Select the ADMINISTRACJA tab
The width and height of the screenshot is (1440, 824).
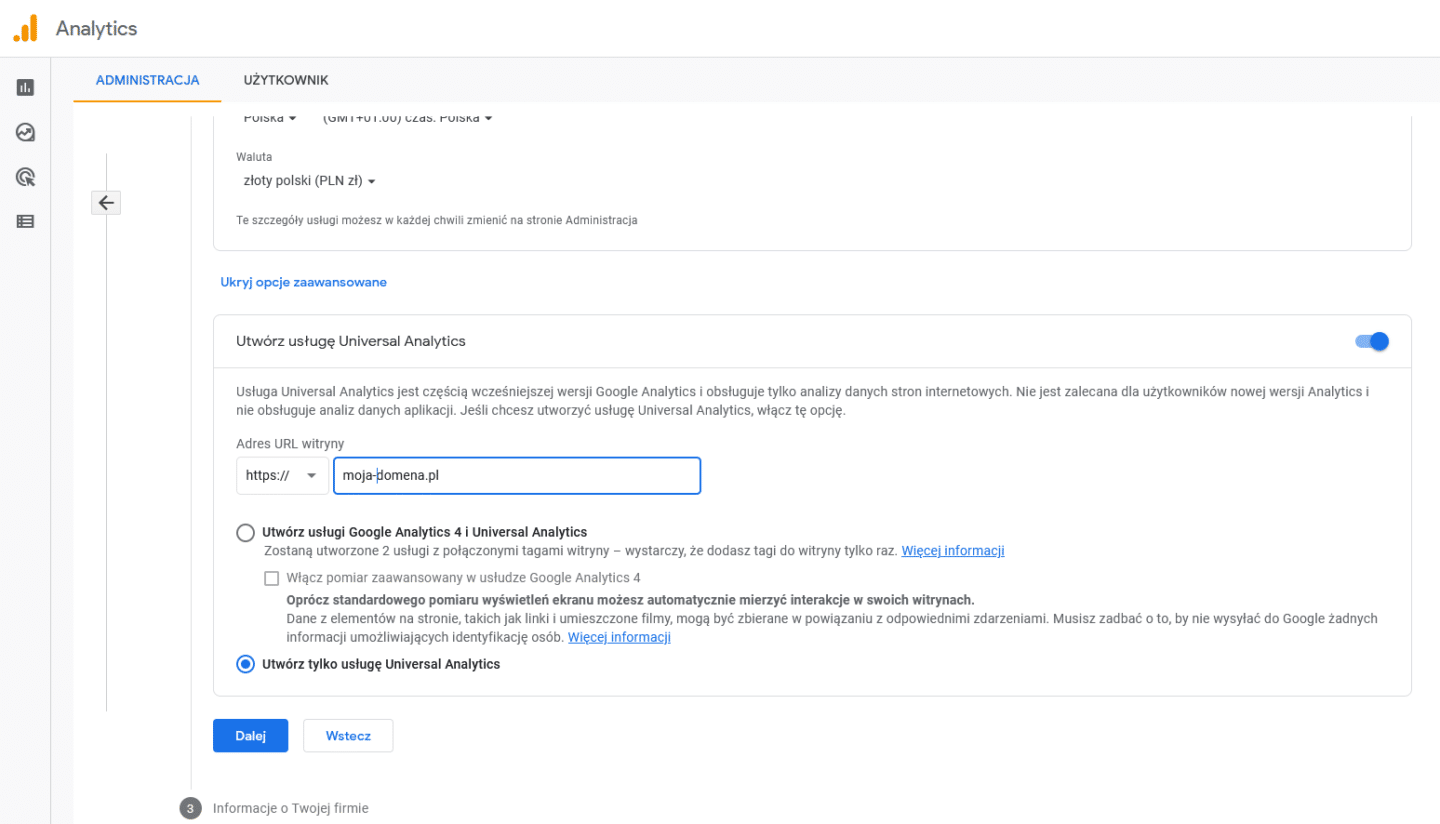coord(146,80)
